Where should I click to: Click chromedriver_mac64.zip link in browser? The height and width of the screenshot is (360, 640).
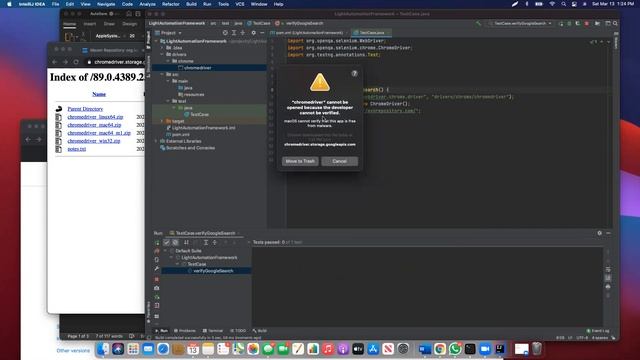[94, 125]
